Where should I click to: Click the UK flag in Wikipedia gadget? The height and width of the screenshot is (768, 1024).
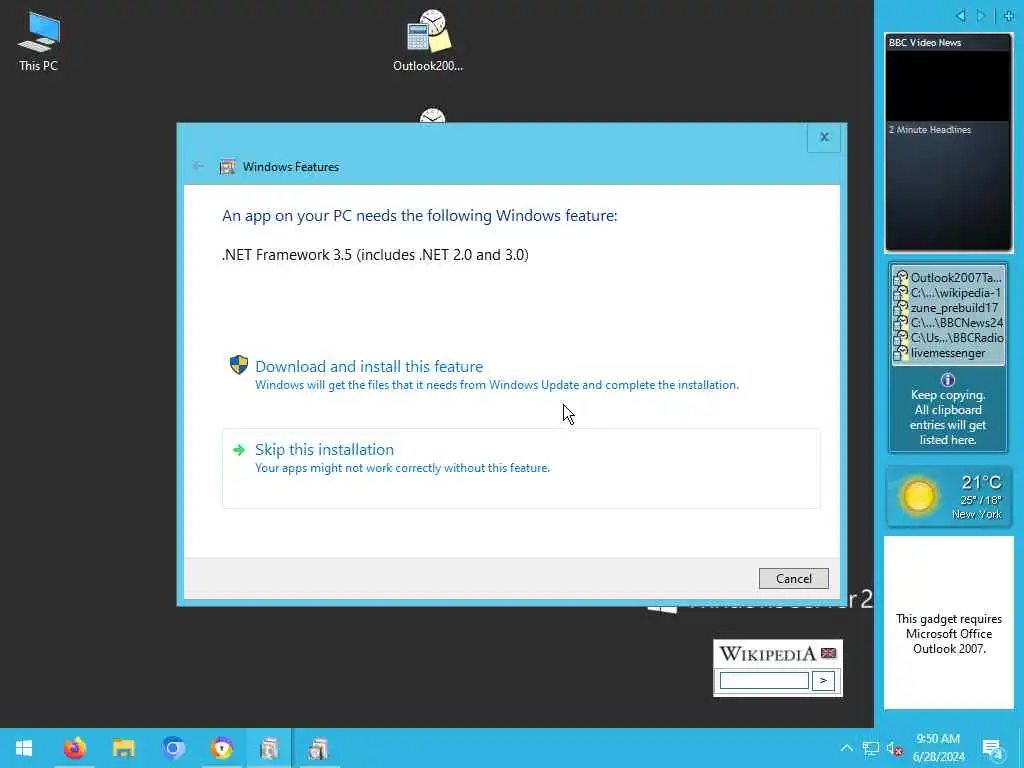click(829, 653)
